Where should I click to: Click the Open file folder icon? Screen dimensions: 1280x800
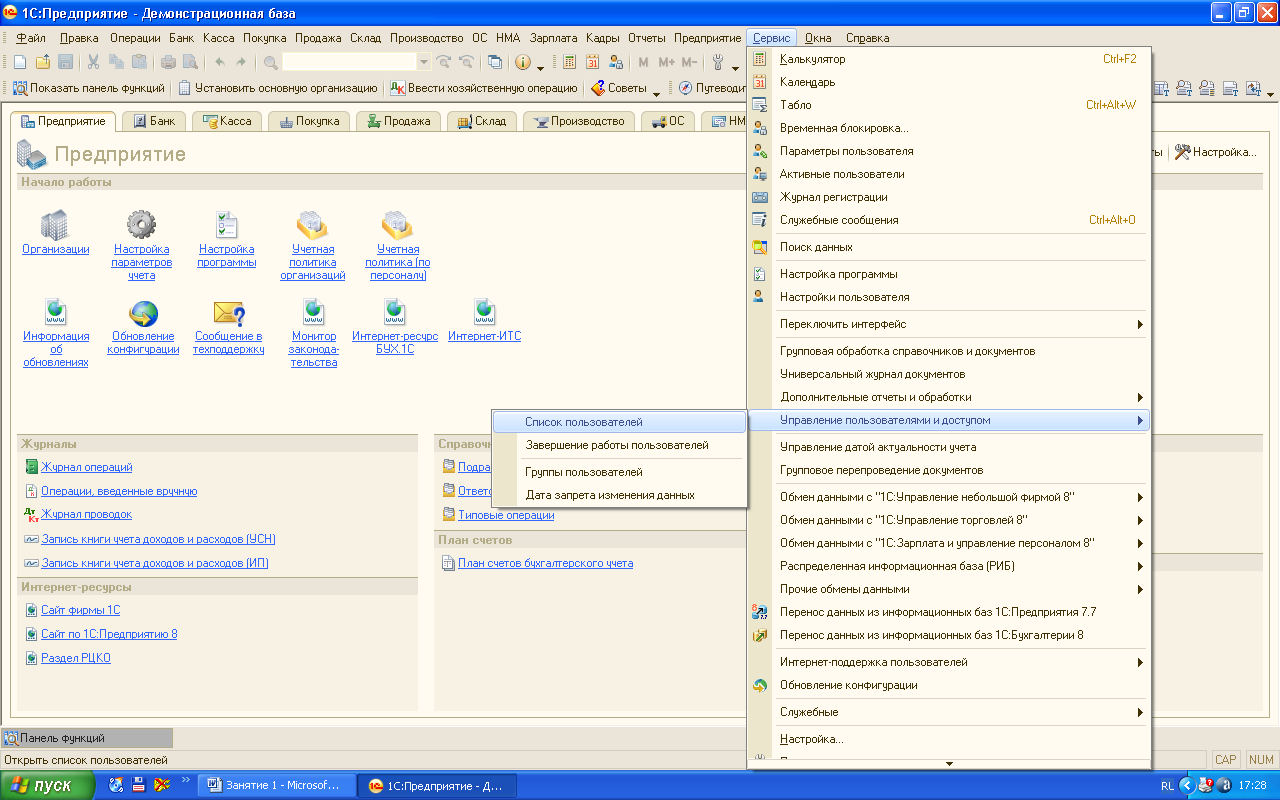point(42,62)
